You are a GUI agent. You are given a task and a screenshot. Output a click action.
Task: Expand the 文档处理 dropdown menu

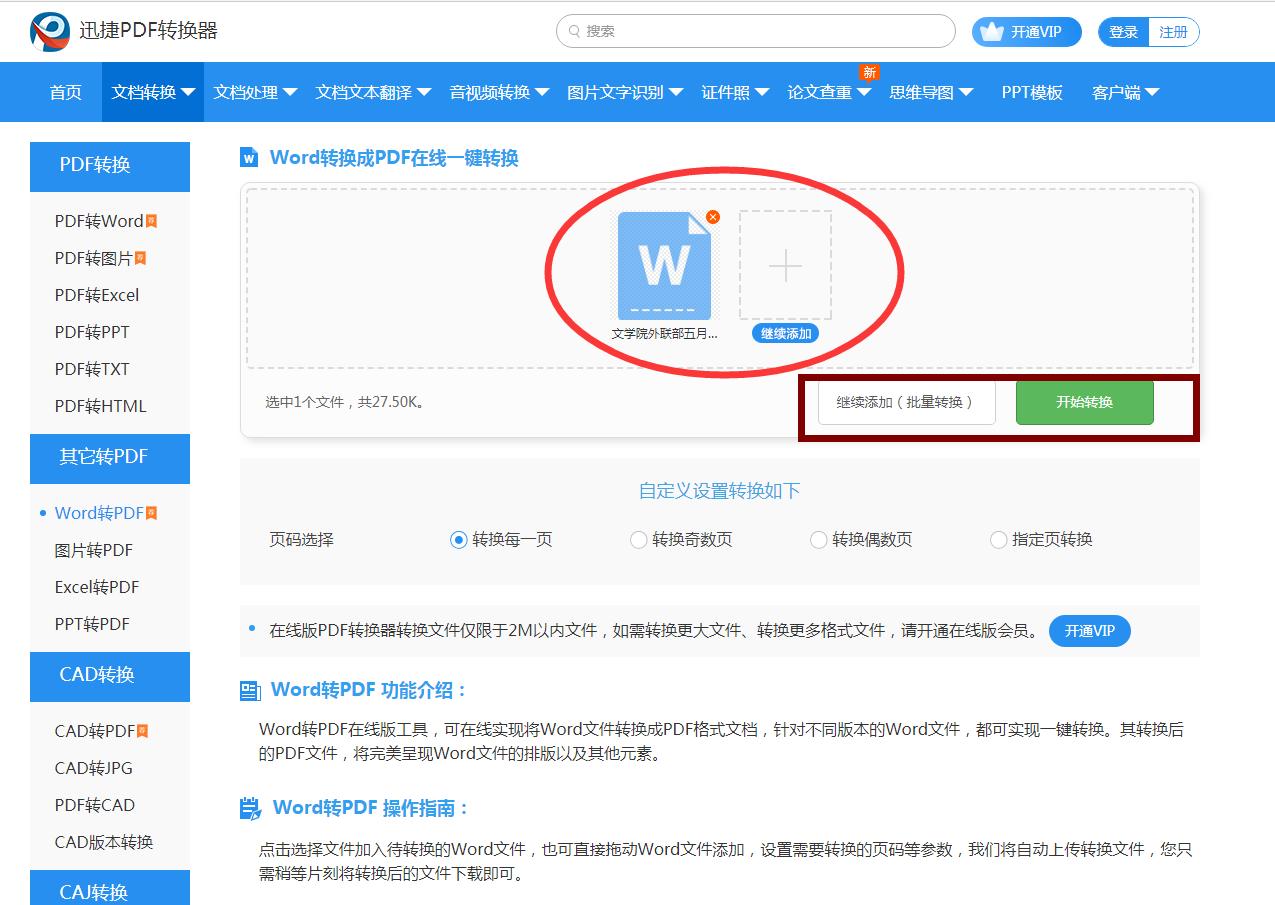point(247,91)
